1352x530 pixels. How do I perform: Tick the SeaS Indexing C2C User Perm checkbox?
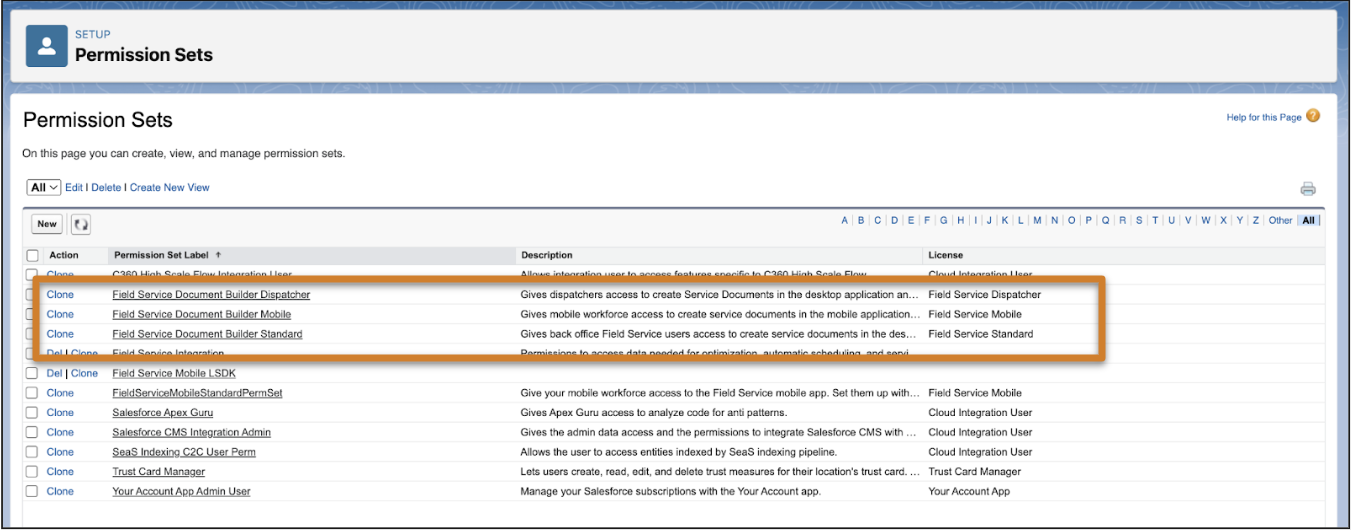coord(33,452)
